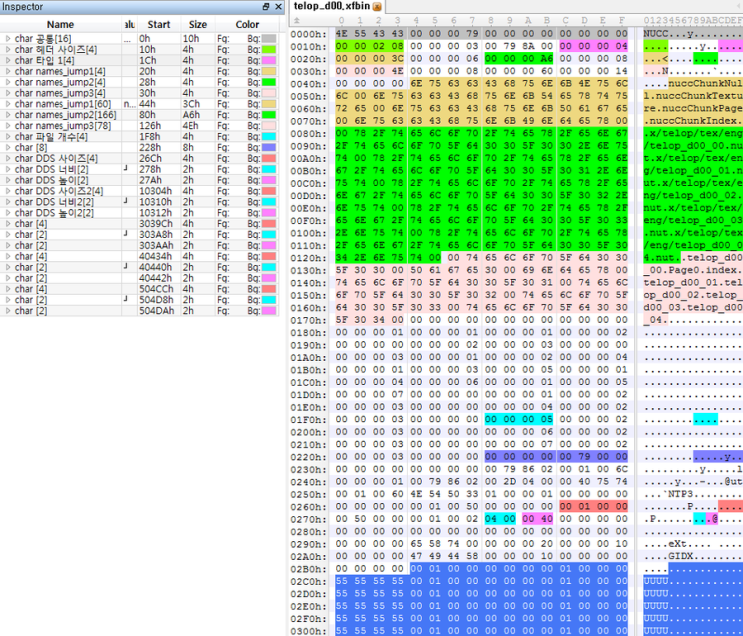Expand char names_jump2[166] entry
Image resolution: width=743 pixels, height=636 pixels.
click(8, 115)
